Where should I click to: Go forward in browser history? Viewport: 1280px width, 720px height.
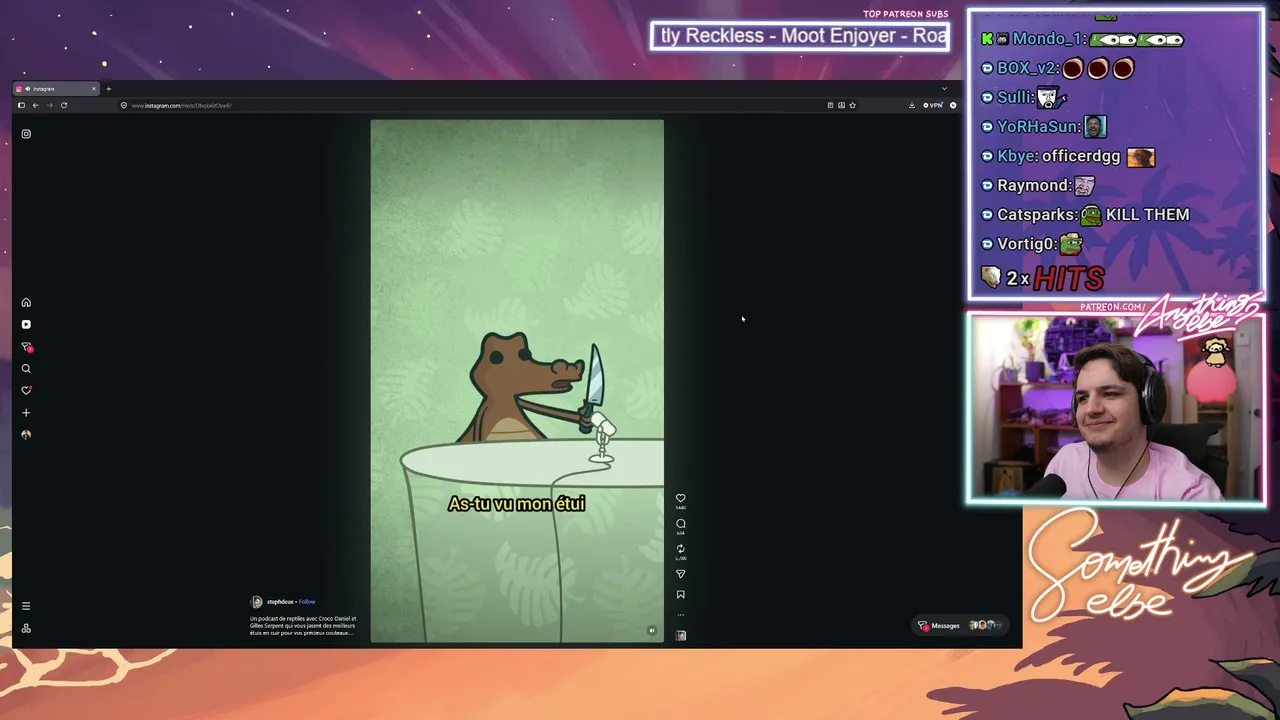pos(49,105)
